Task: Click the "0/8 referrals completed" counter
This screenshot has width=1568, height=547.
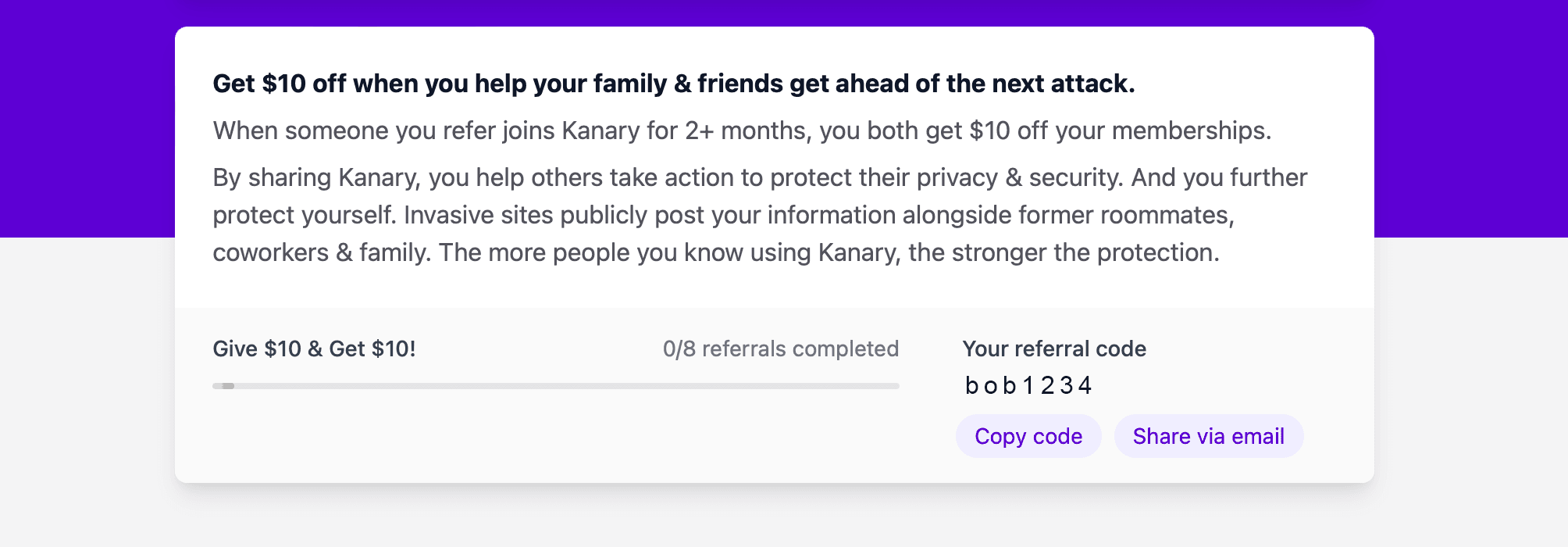Action: (780, 349)
